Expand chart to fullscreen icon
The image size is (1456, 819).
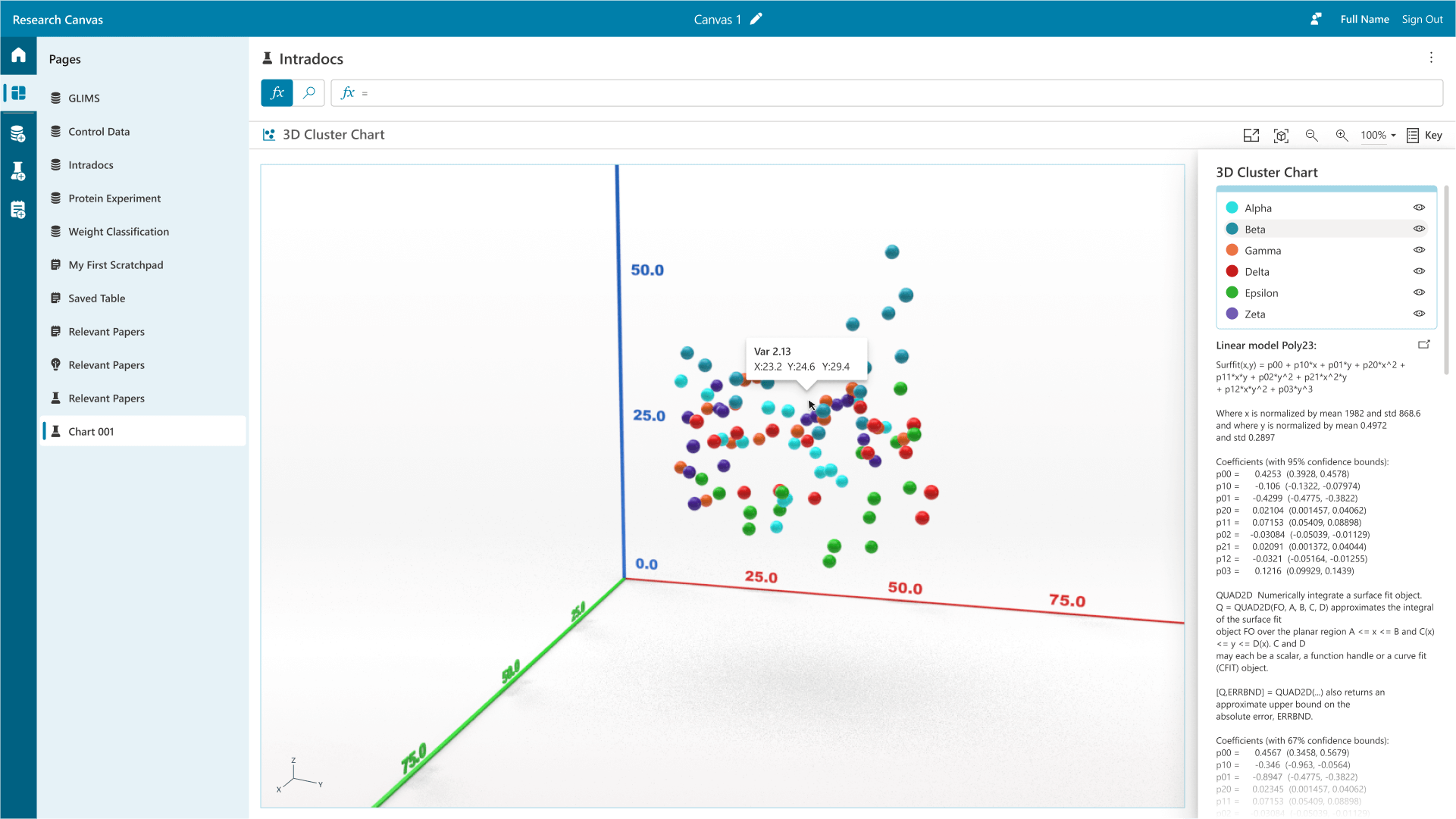tap(1251, 136)
